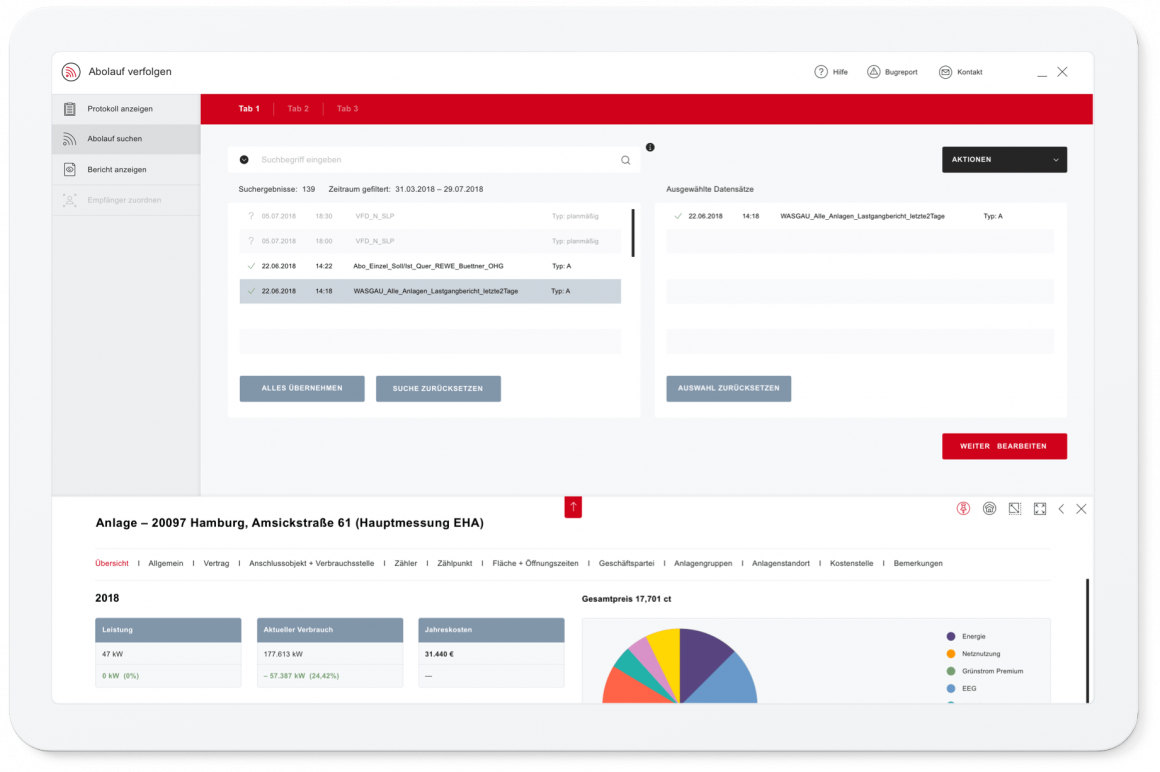Switch to Tab 2
The height and width of the screenshot is (772, 1160).
pos(298,109)
